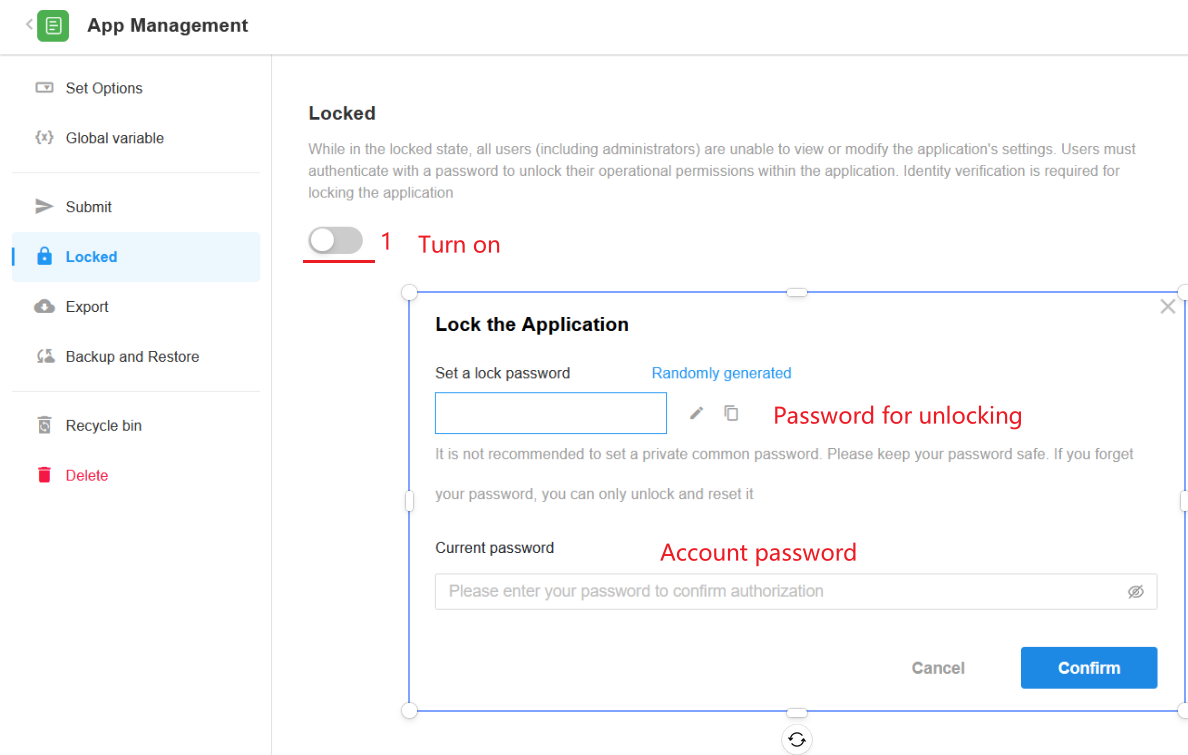Click the padlock icon in the sidebar
This screenshot has height=755, width=1188.
(x=44, y=257)
